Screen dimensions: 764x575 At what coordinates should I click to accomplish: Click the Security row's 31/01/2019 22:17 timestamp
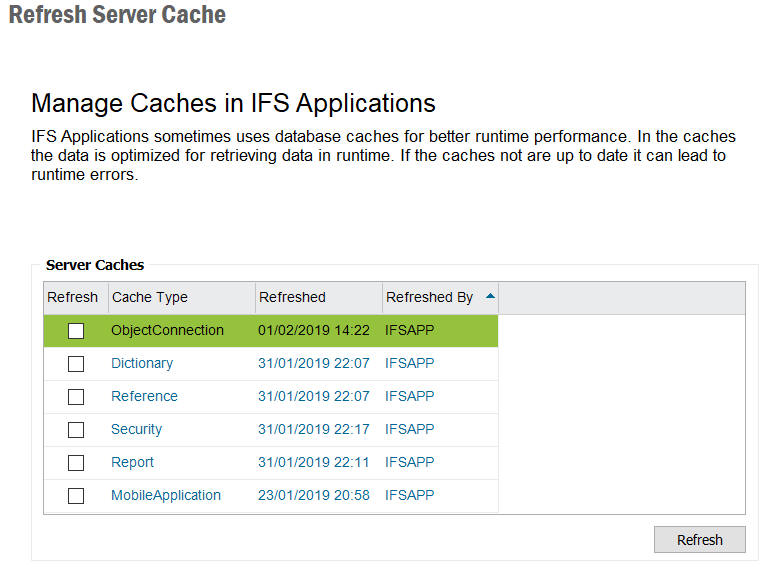[x=313, y=429]
